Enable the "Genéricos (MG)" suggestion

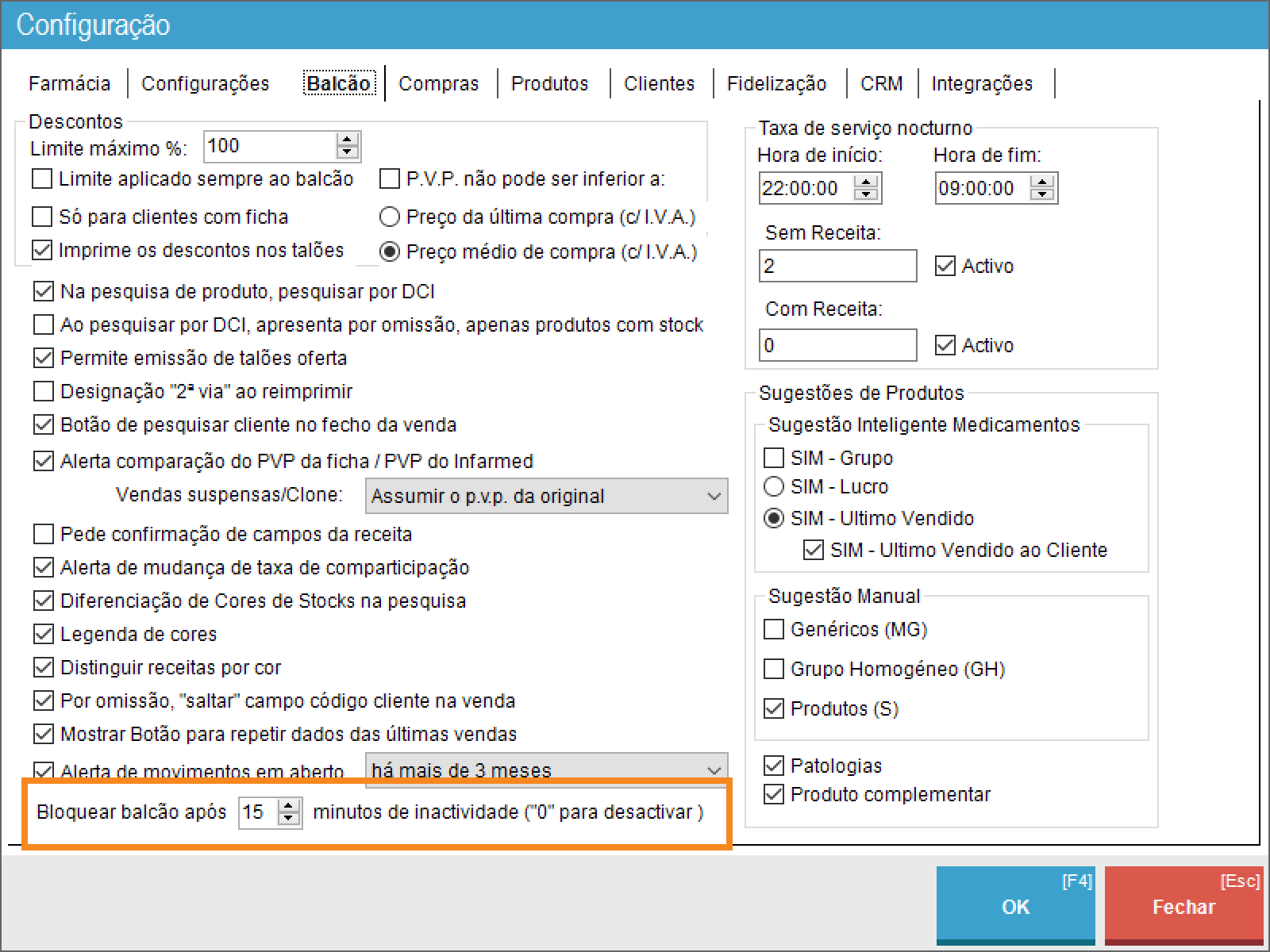(774, 629)
